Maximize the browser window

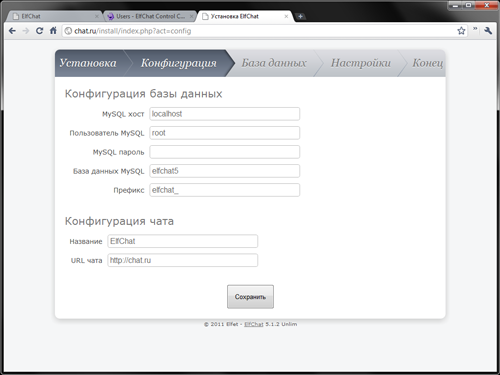[x=468, y=5]
